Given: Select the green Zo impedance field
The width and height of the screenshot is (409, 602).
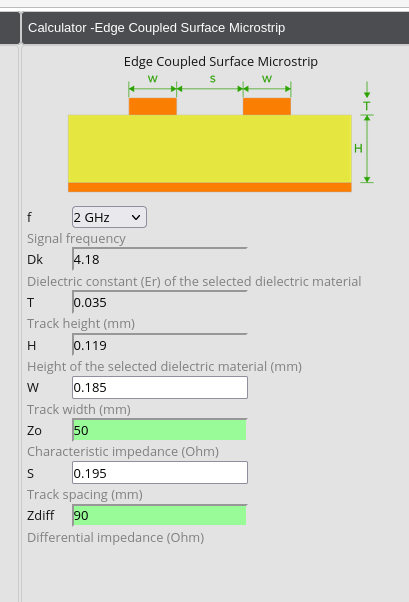Looking at the screenshot, I should 160,430.
